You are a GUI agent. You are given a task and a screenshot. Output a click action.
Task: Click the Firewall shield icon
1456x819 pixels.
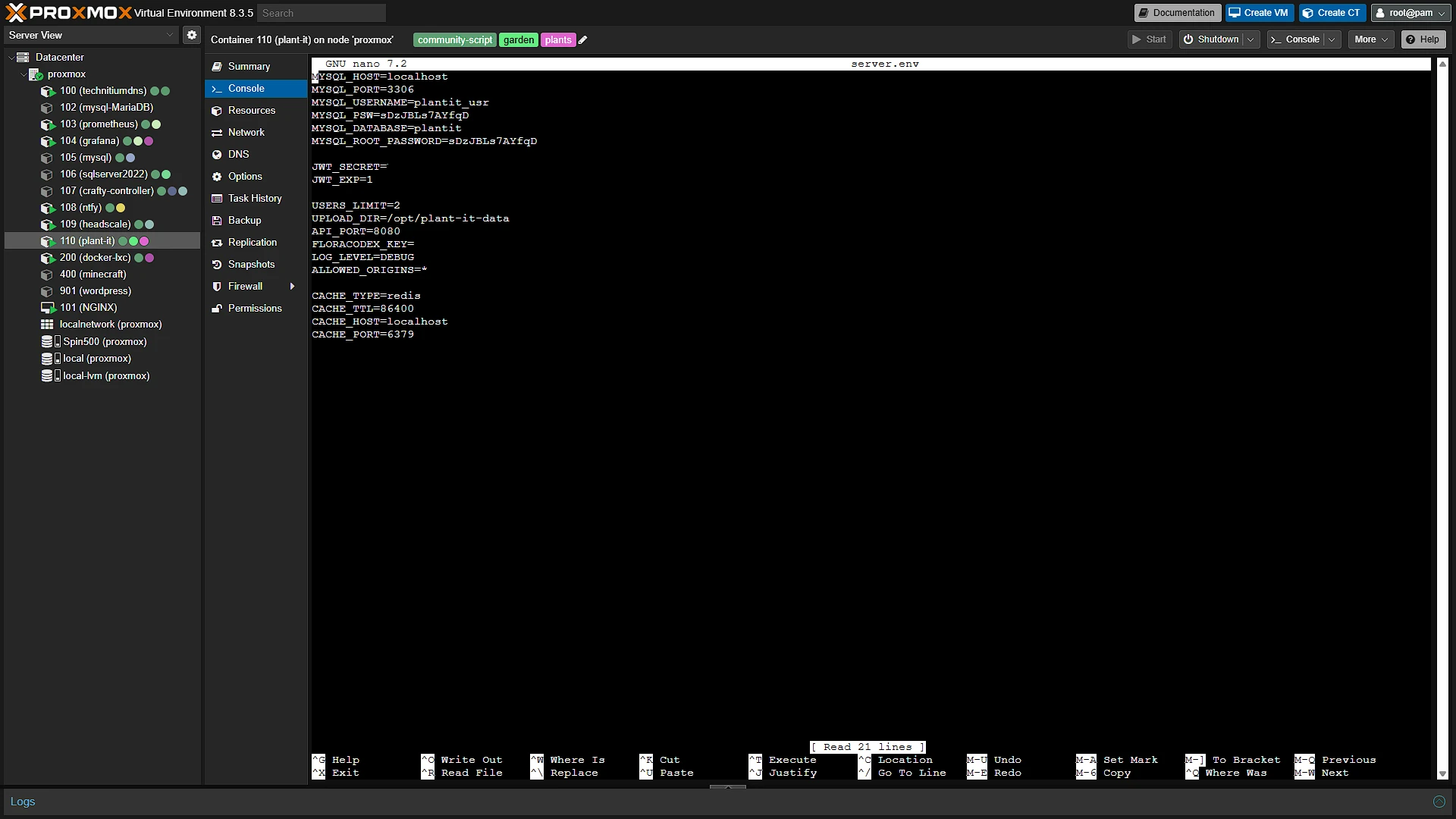(x=217, y=287)
